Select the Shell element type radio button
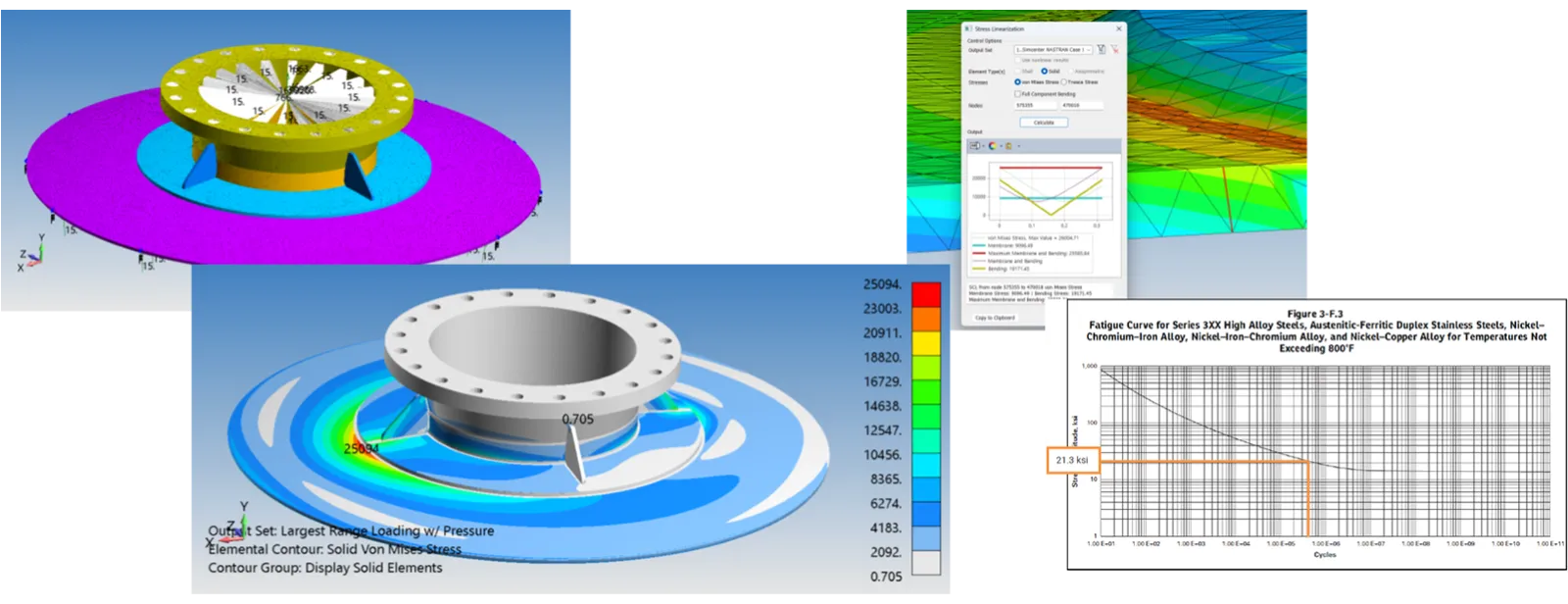This screenshot has height=604, width=1568. coord(1017,72)
